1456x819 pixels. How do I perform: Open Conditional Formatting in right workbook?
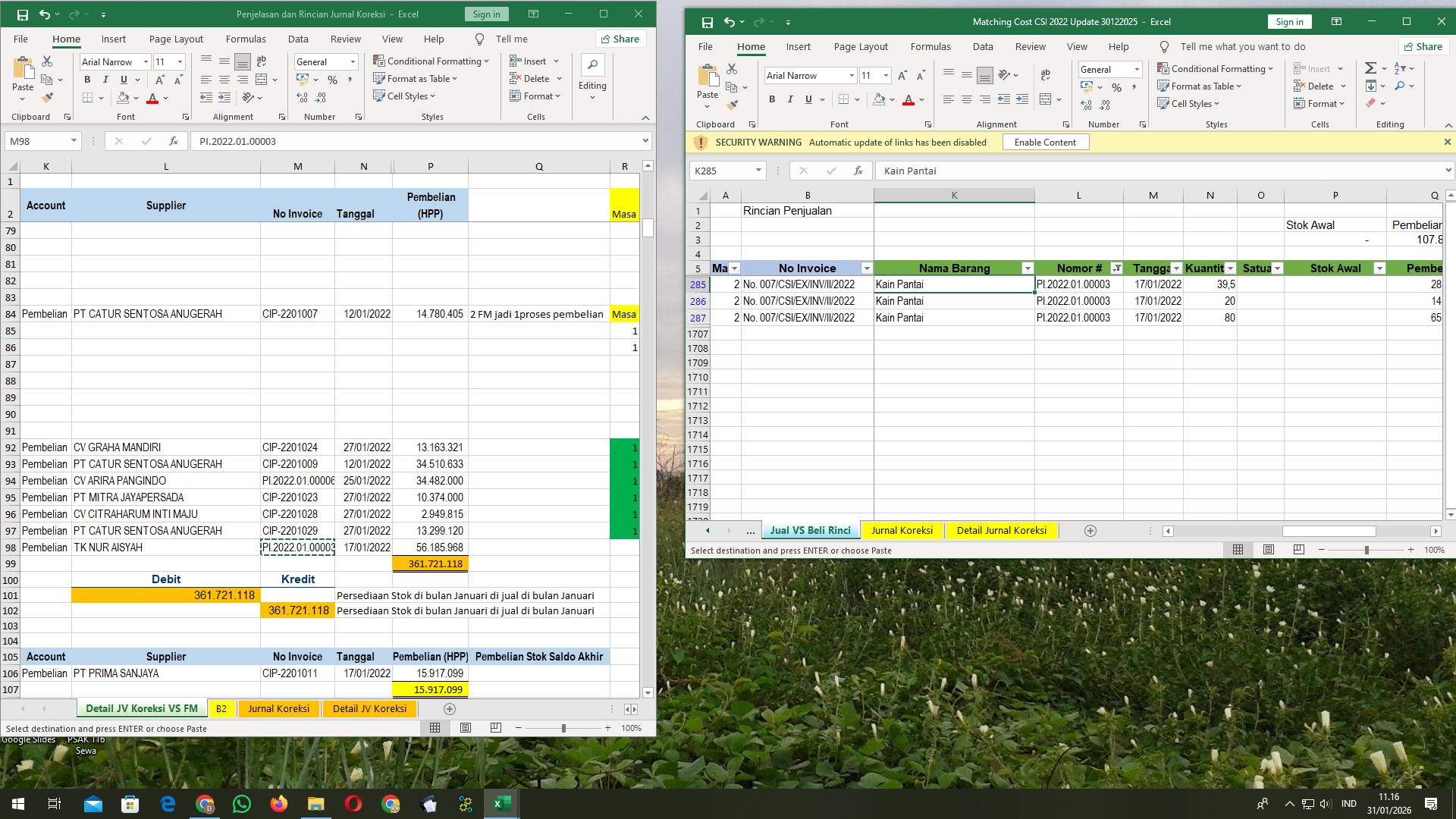click(1216, 68)
